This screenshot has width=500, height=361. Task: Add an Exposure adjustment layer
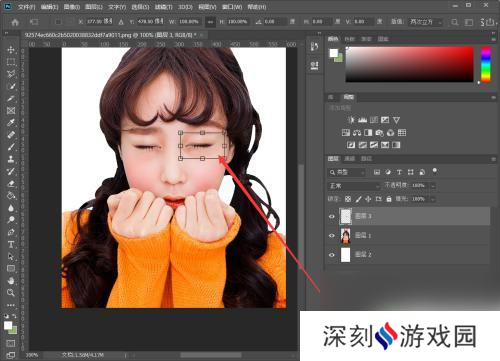[x=385, y=120]
